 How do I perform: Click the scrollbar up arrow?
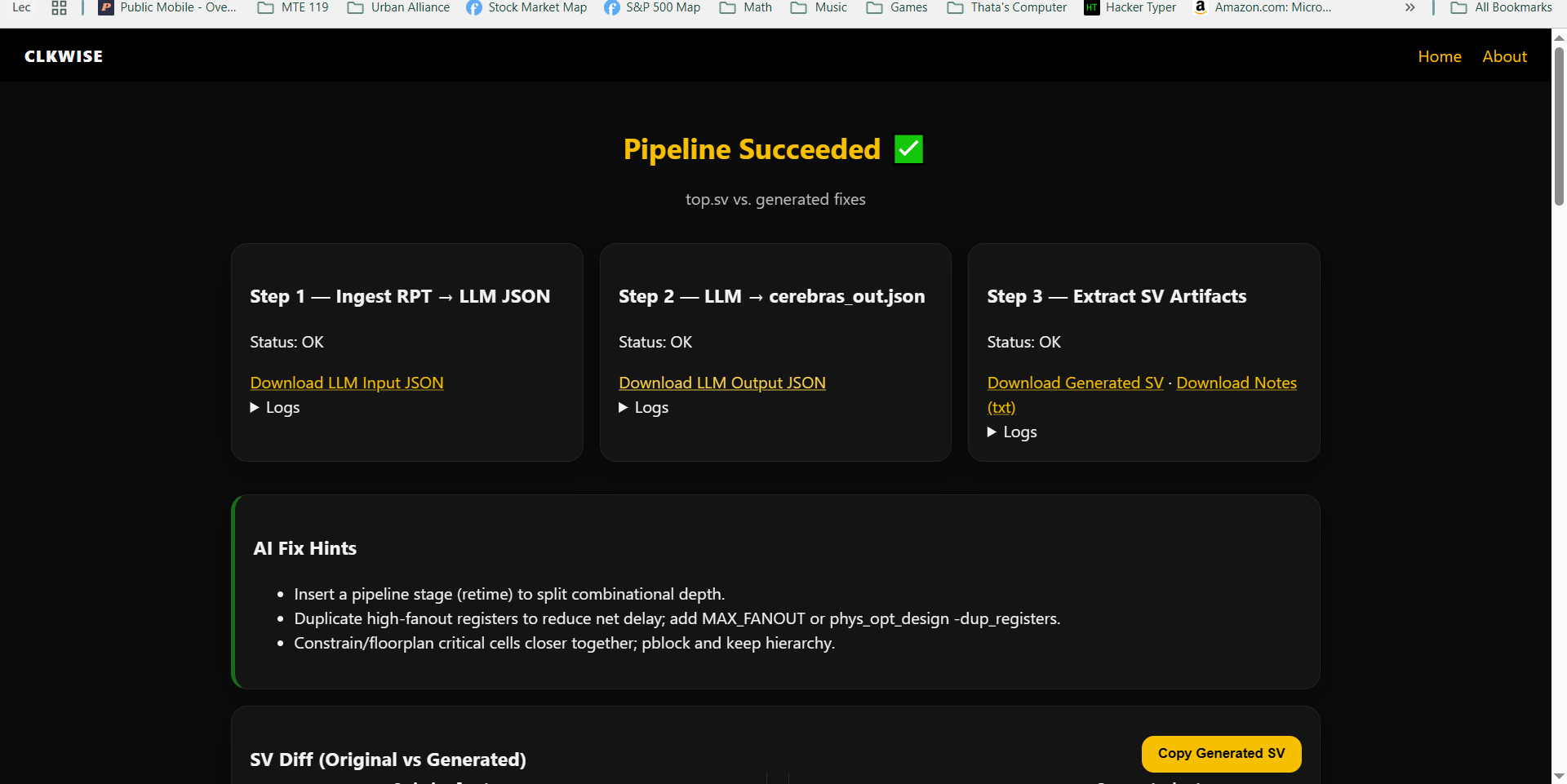click(1559, 37)
